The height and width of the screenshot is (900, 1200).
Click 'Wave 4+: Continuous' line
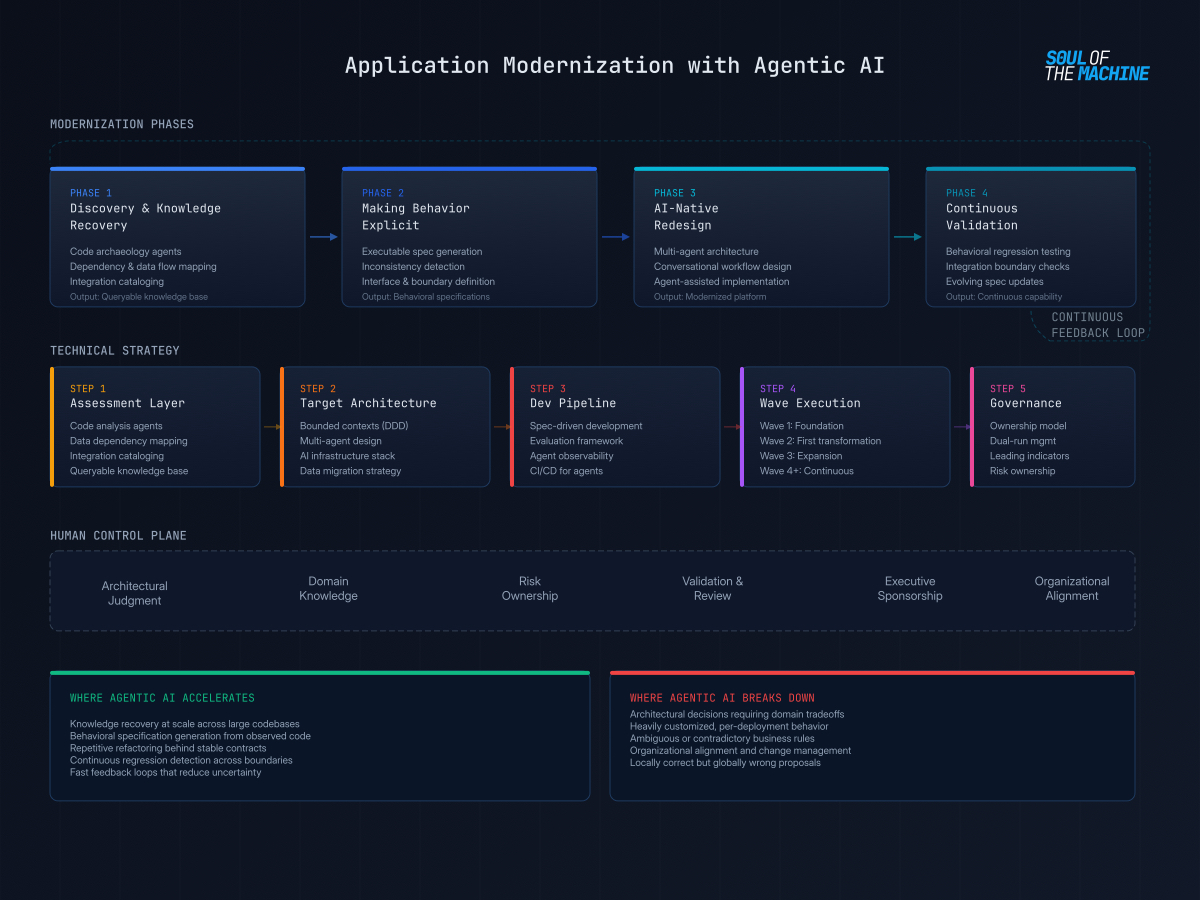point(807,471)
